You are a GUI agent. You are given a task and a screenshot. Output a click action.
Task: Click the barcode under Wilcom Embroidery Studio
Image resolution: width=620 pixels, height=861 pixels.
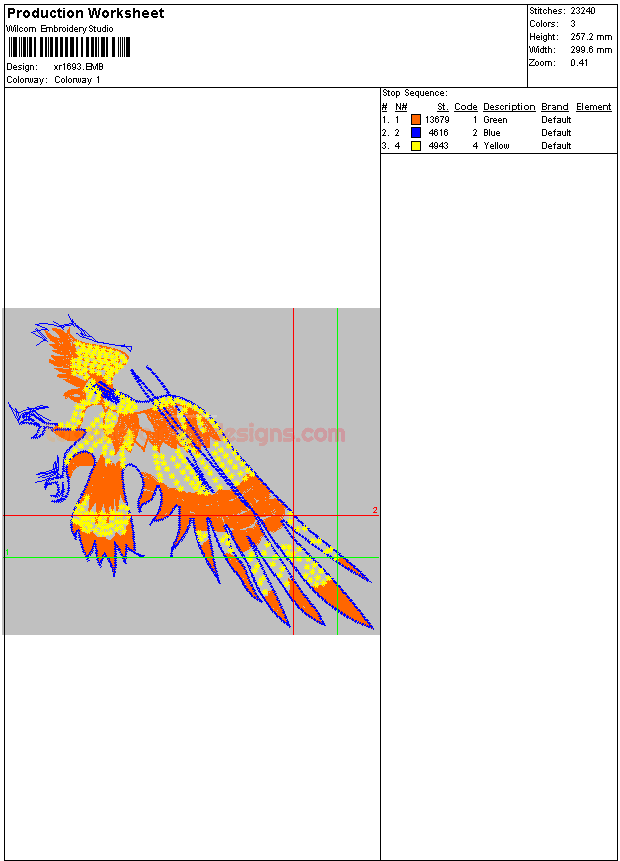pyautogui.click(x=69, y=47)
